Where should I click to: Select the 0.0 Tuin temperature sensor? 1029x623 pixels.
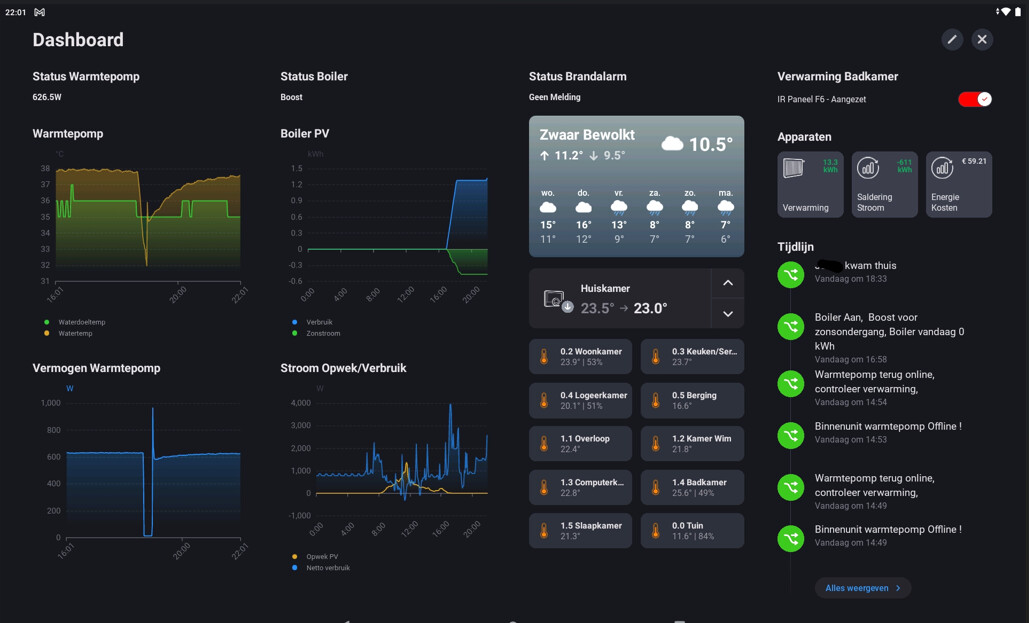[692, 530]
